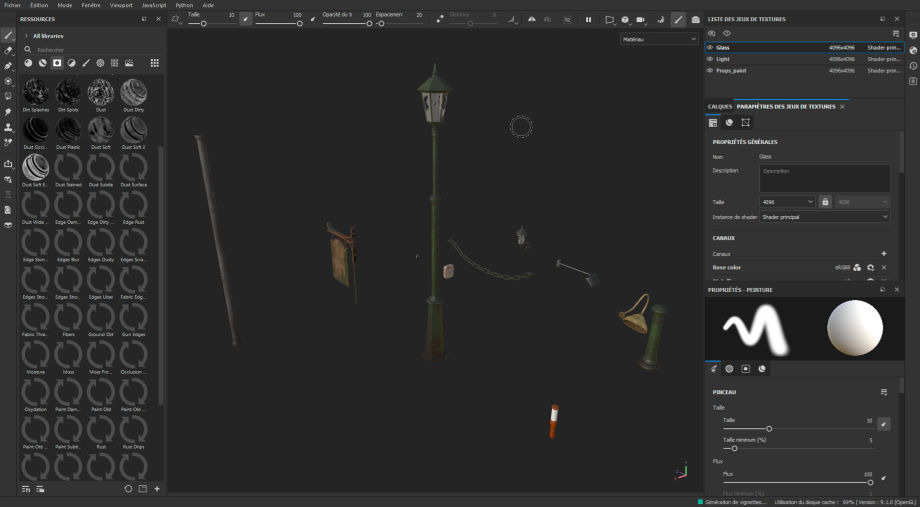The width and height of the screenshot is (920, 507).
Task: Toggle pen pressure for brush Taille property
Action: tap(884, 423)
